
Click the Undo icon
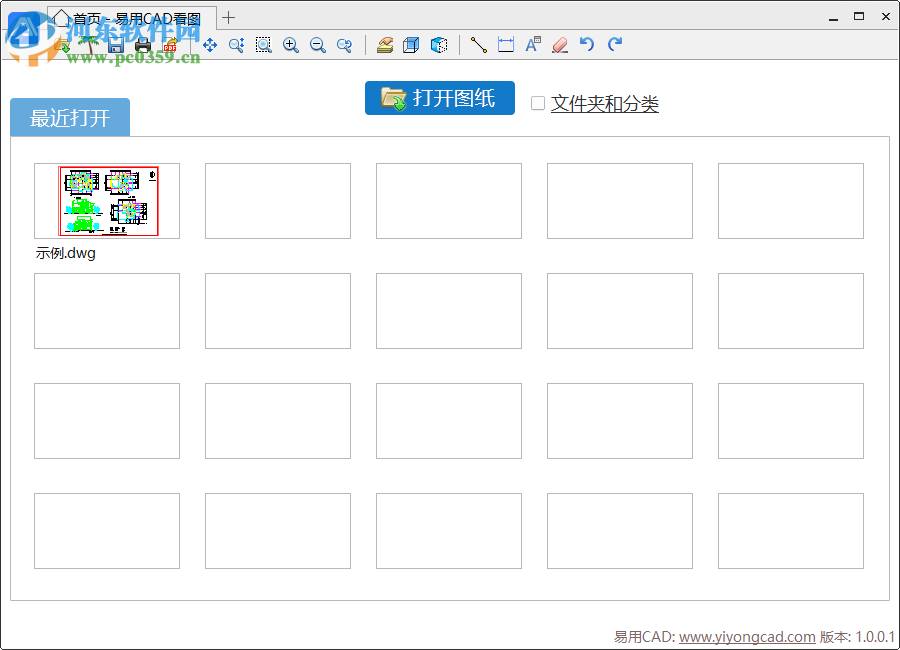(588, 45)
